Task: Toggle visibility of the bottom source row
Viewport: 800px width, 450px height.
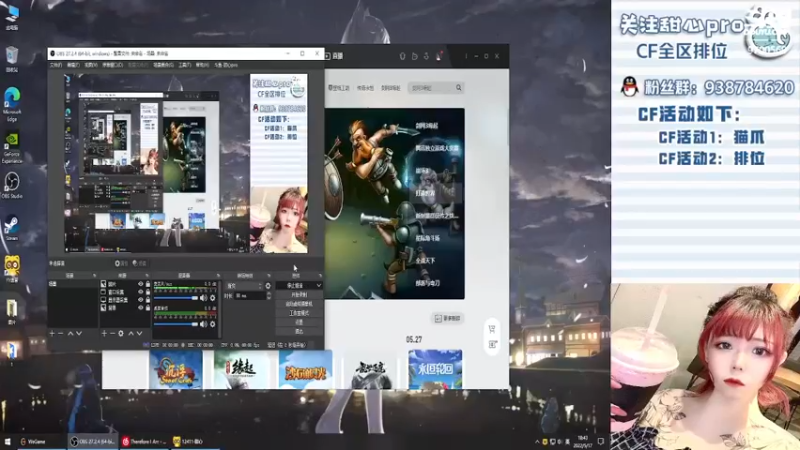Action: tap(140, 308)
